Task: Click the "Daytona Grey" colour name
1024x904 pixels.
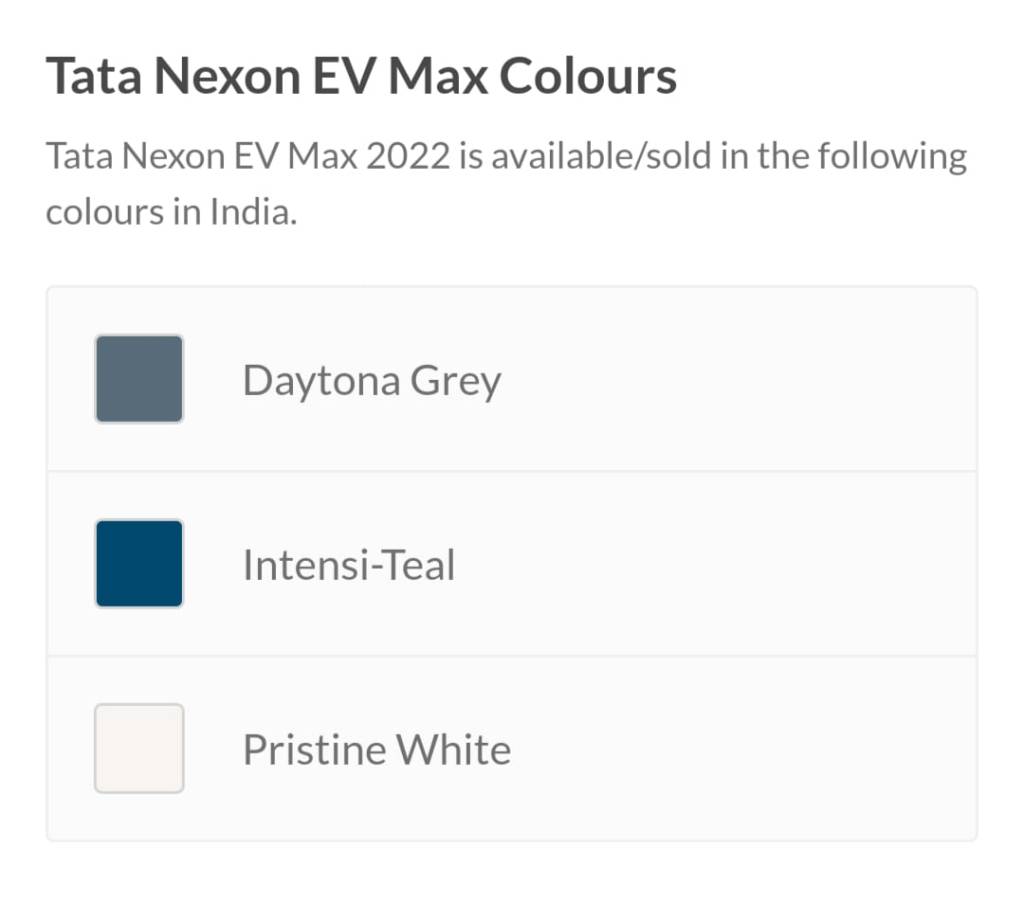Action: 371,380
